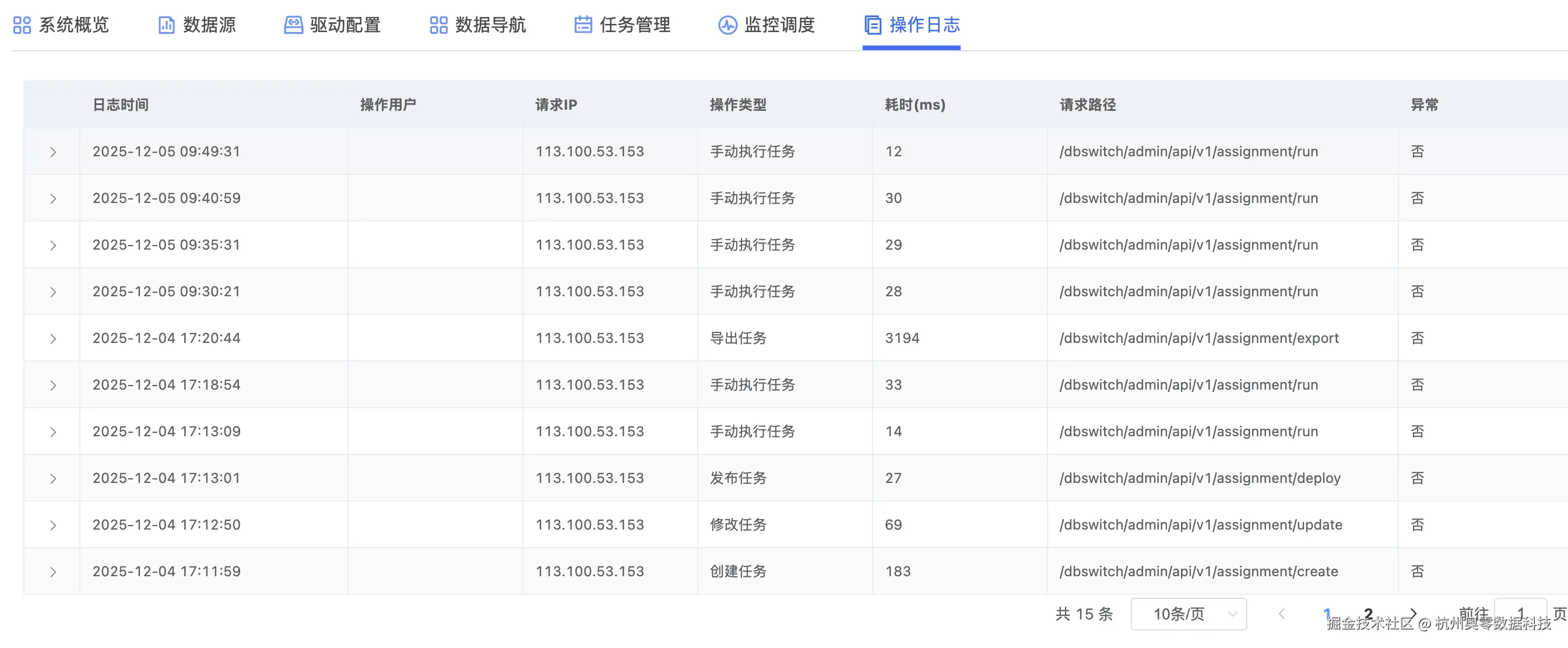1568x648 pixels.
Task: Click the 驱动配置 gamepad icon
Action: coord(294,26)
